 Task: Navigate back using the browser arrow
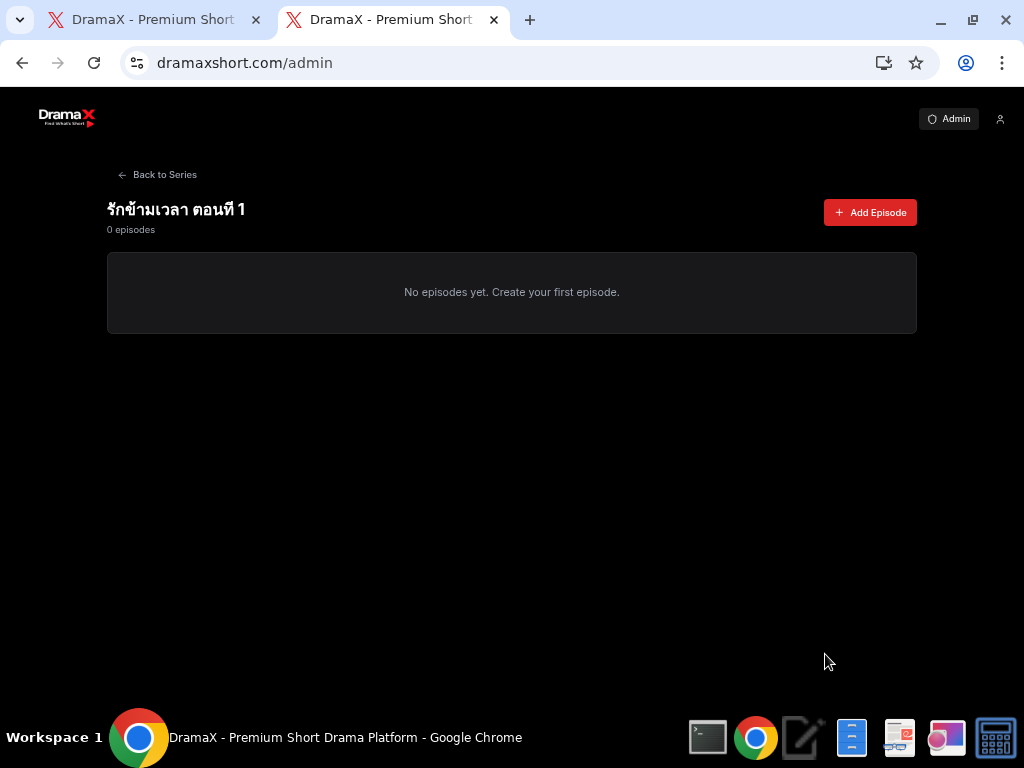click(22, 62)
